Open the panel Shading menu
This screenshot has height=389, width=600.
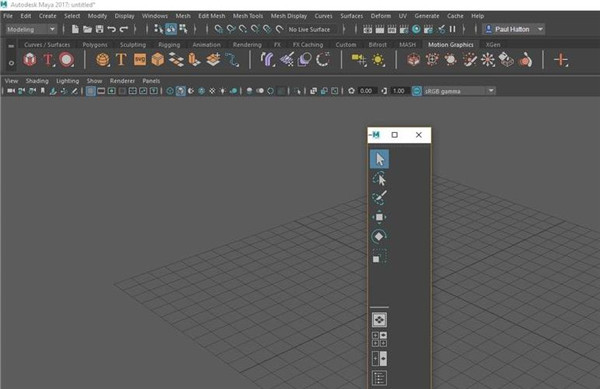(37, 81)
